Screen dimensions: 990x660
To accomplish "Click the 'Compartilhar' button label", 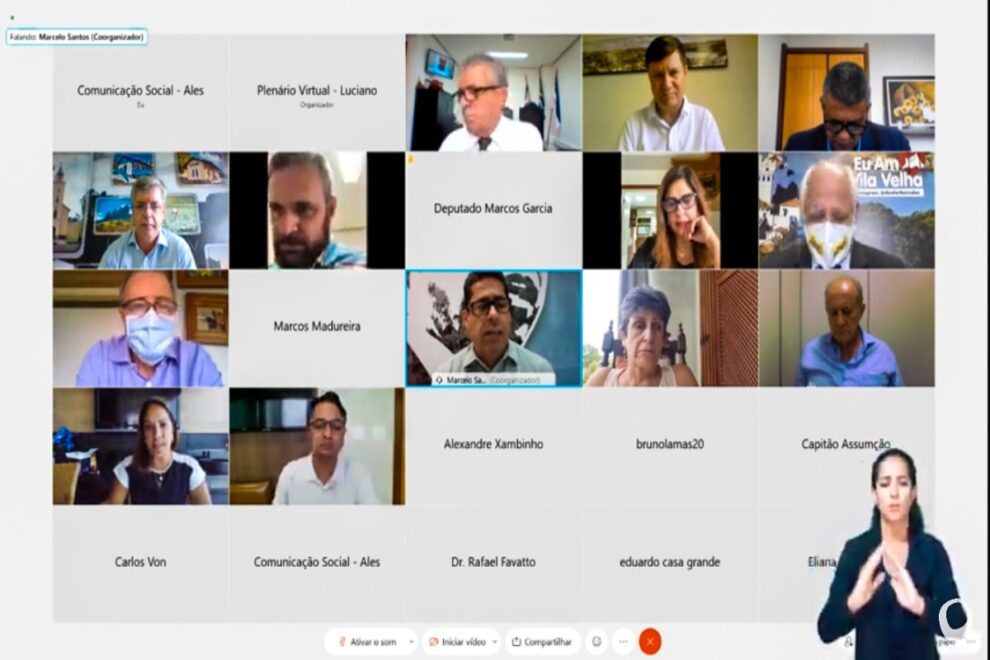I will (547, 642).
